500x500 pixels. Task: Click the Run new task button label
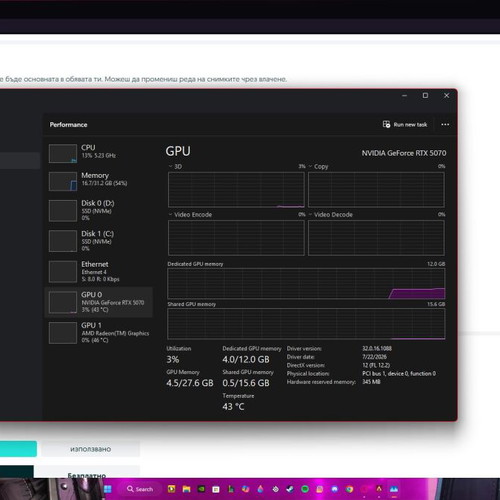(x=410, y=125)
